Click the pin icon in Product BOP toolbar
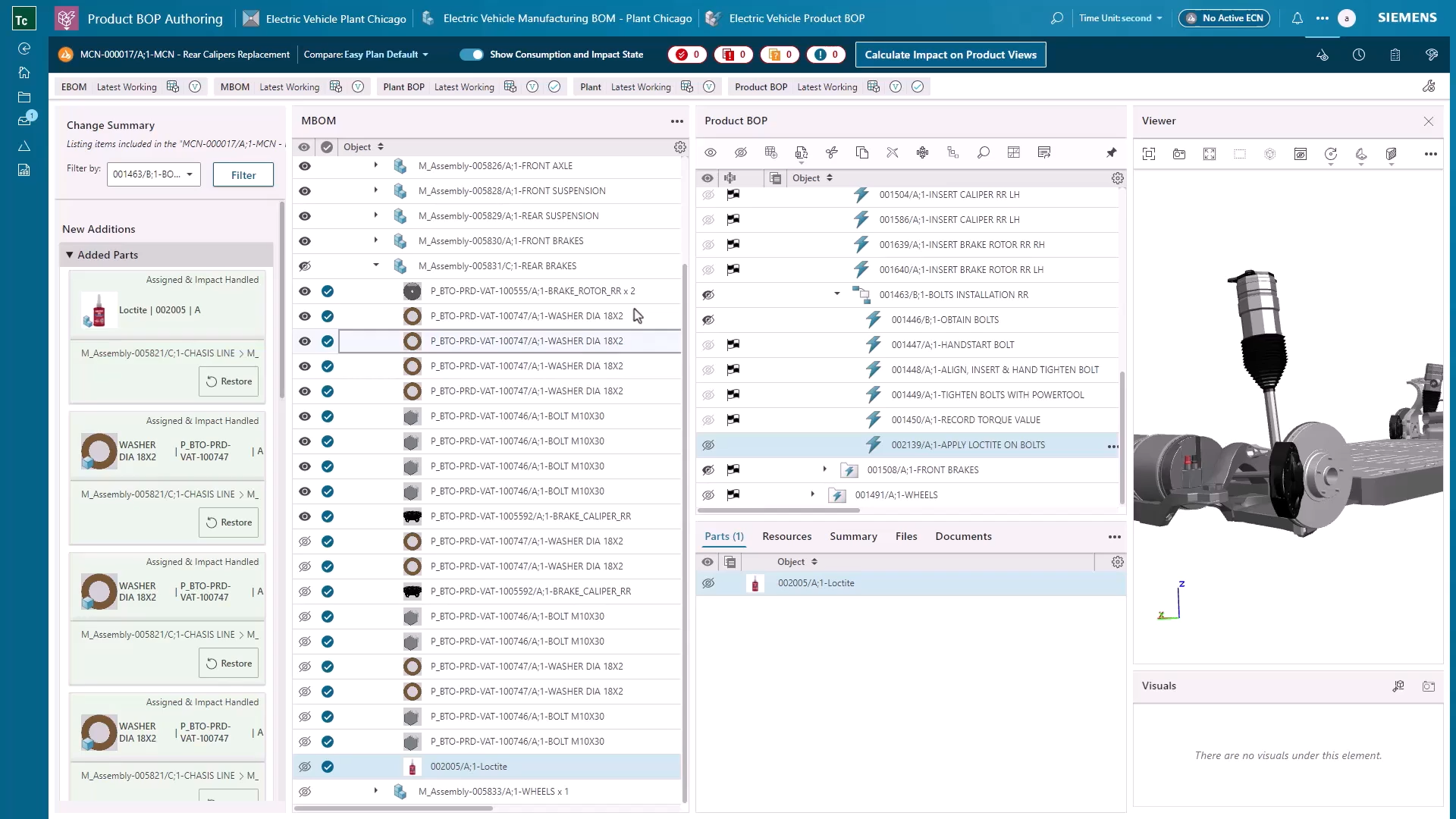This screenshot has width=1456, height=819. (1111, 152)
